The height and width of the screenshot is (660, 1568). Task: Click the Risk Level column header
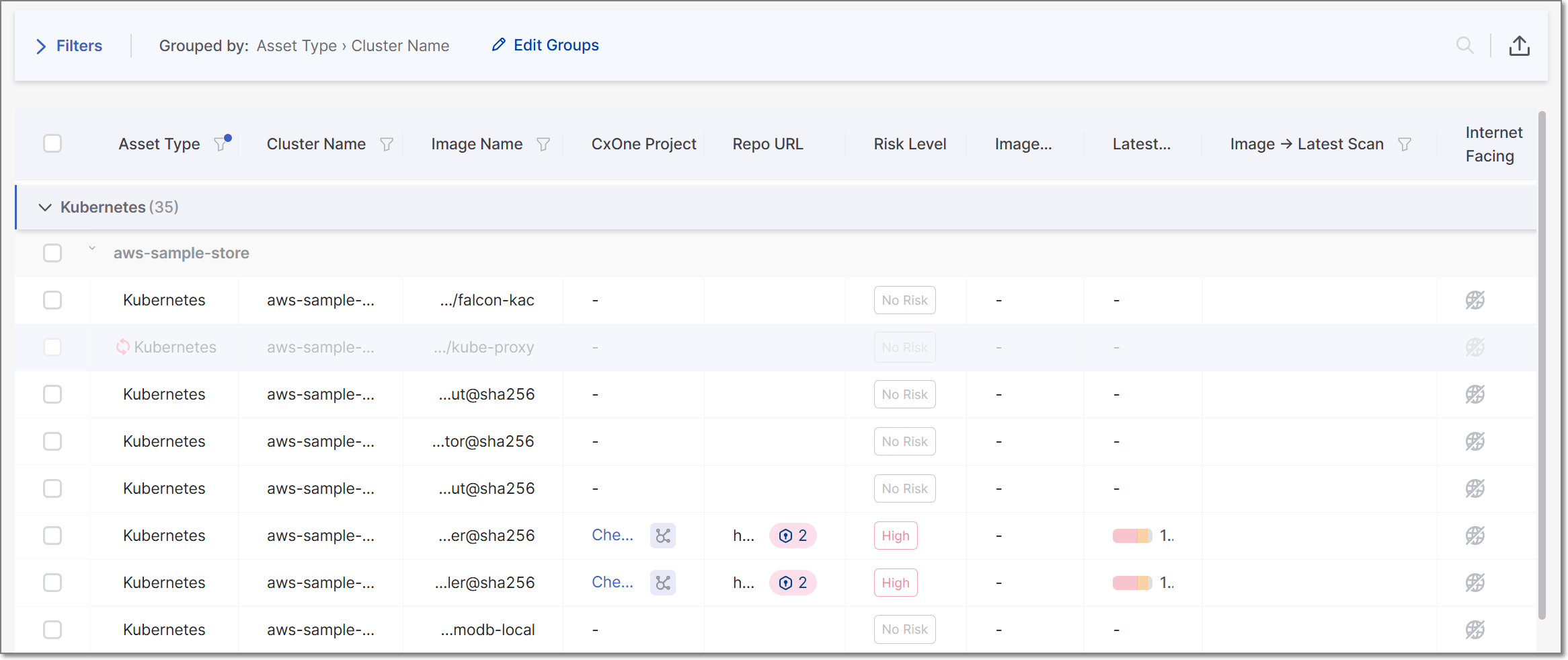coord(910,144)
